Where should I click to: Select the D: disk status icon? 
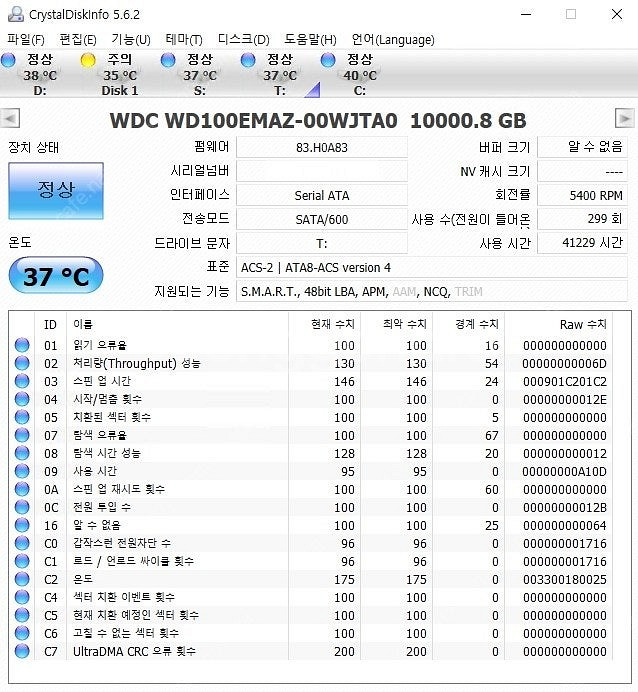pos(8,60)
